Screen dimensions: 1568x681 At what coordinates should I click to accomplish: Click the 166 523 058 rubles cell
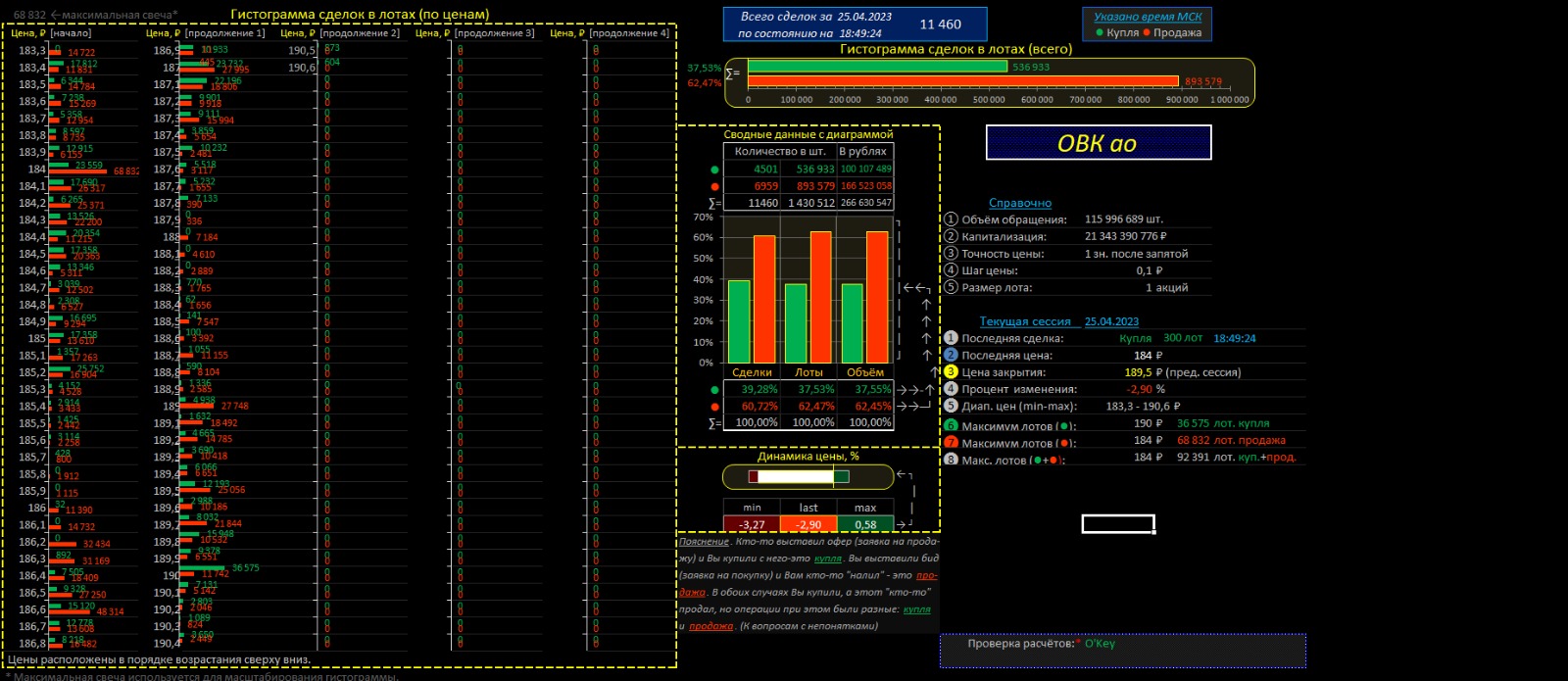[x=865, y=186]
